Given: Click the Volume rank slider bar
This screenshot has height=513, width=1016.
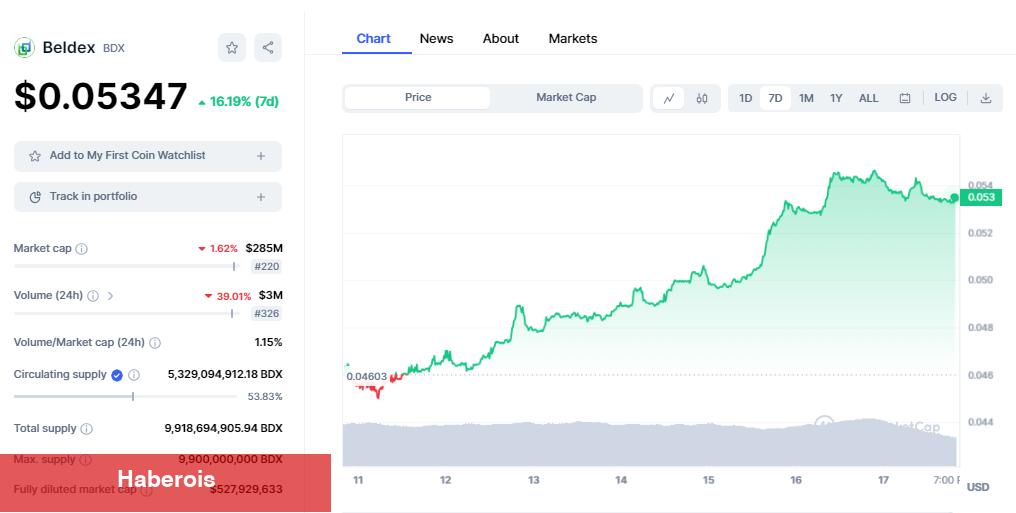Looking at the screenshot, I should click(x=126, y=314).
